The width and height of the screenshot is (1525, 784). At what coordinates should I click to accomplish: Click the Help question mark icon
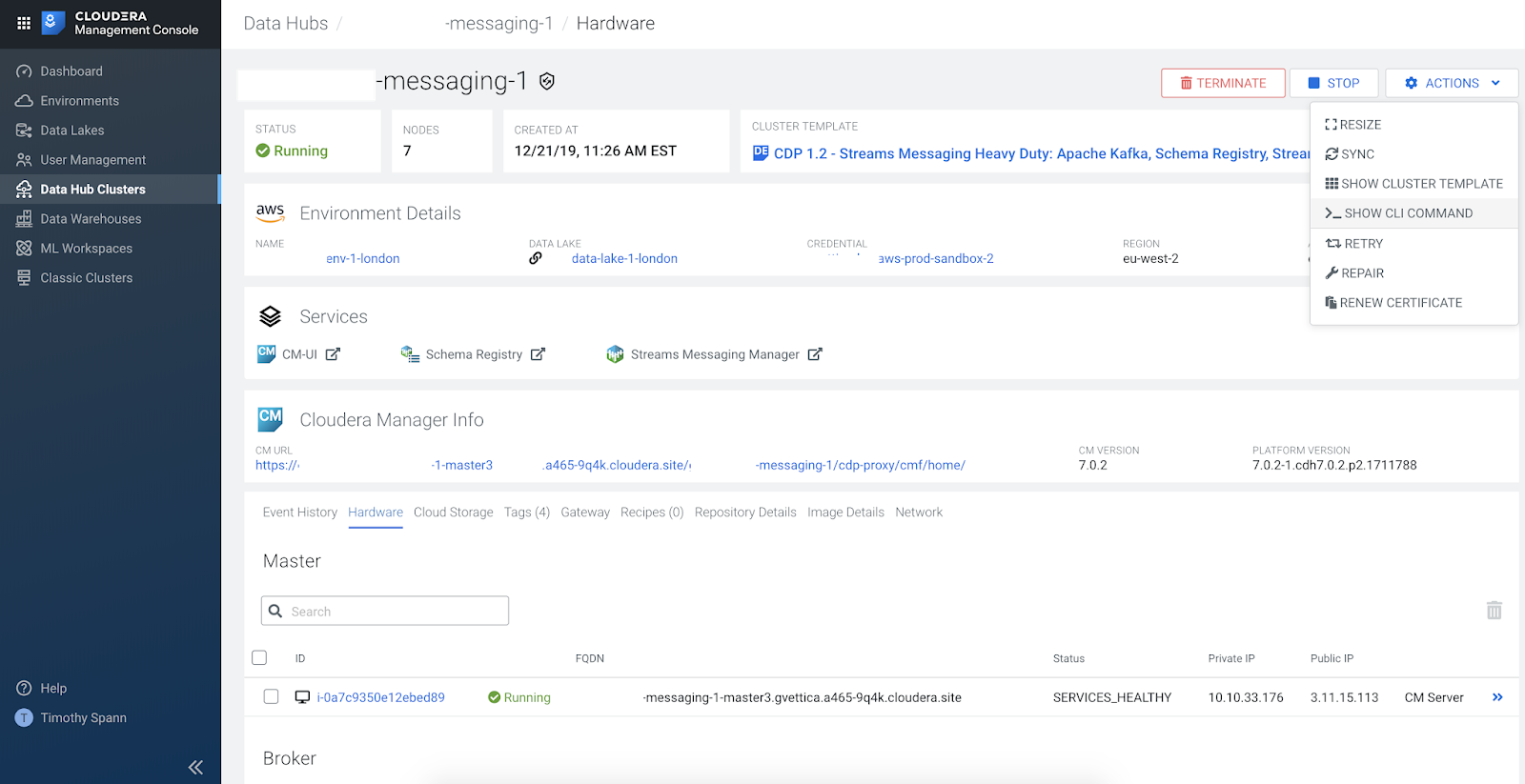tap(24, 688)
